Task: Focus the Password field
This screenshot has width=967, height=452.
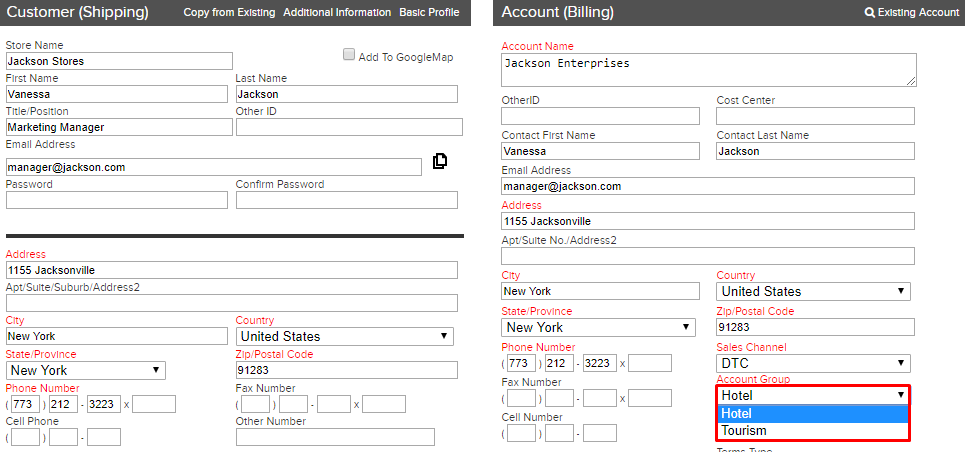Action: (117, 200)
